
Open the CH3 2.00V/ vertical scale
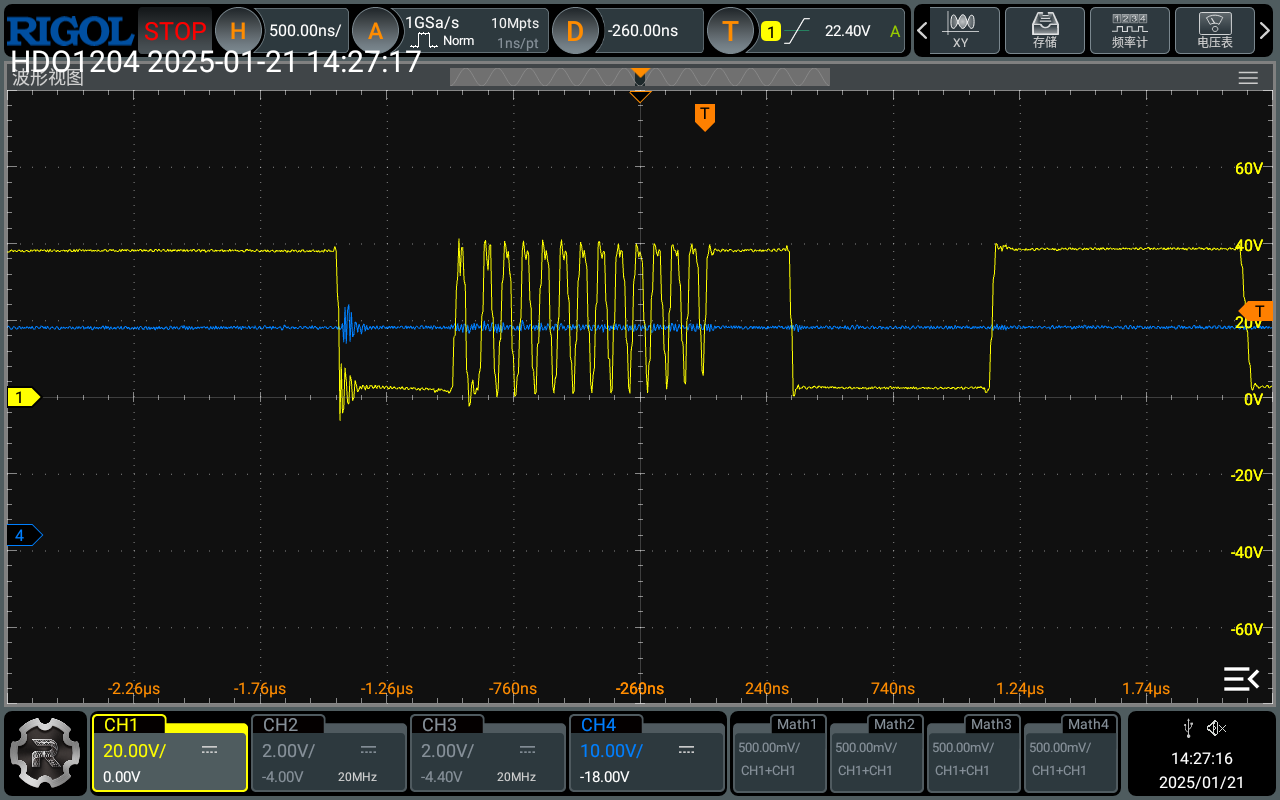point(447,751)
